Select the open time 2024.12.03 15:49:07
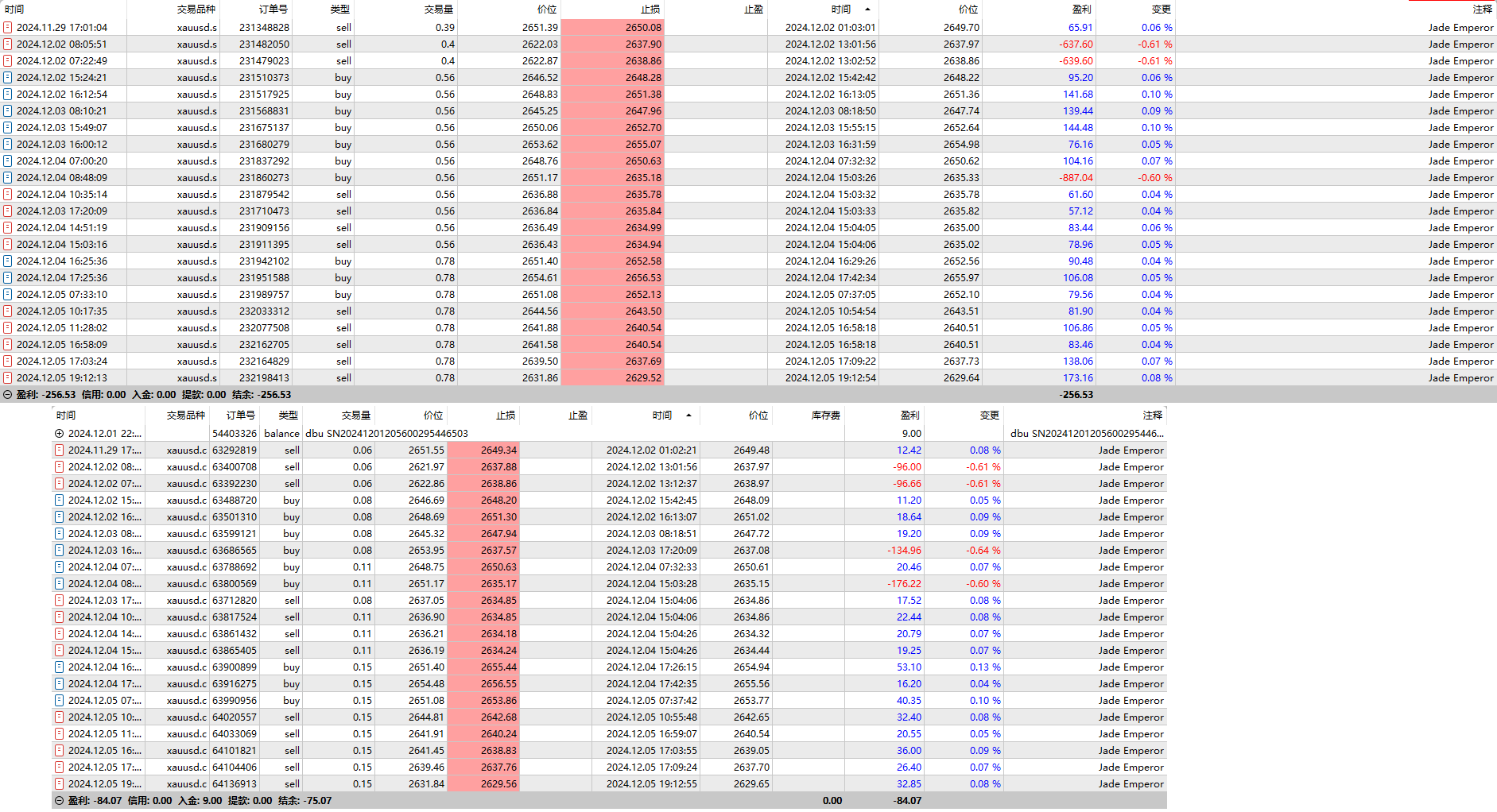 (x=62, y=127)
